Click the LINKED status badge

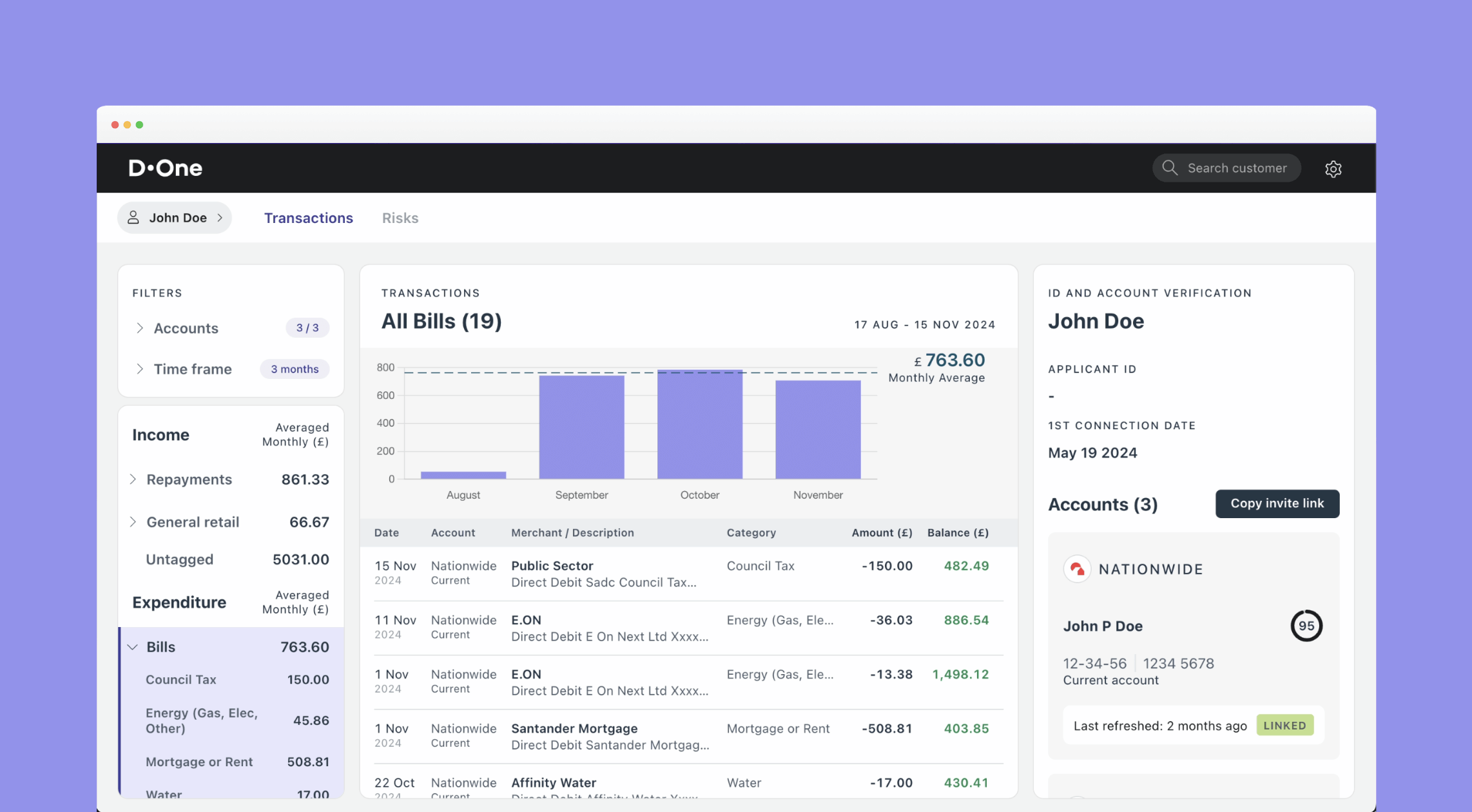point(1284,726)
